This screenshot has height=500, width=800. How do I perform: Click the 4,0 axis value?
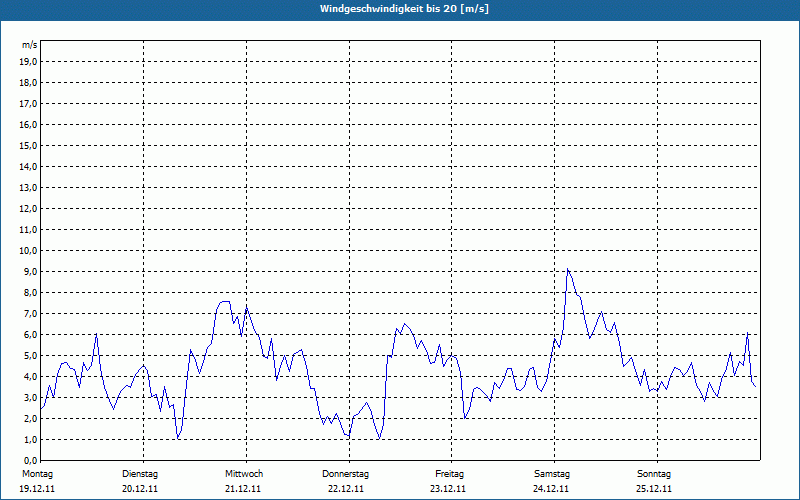[x=30, y=377]
